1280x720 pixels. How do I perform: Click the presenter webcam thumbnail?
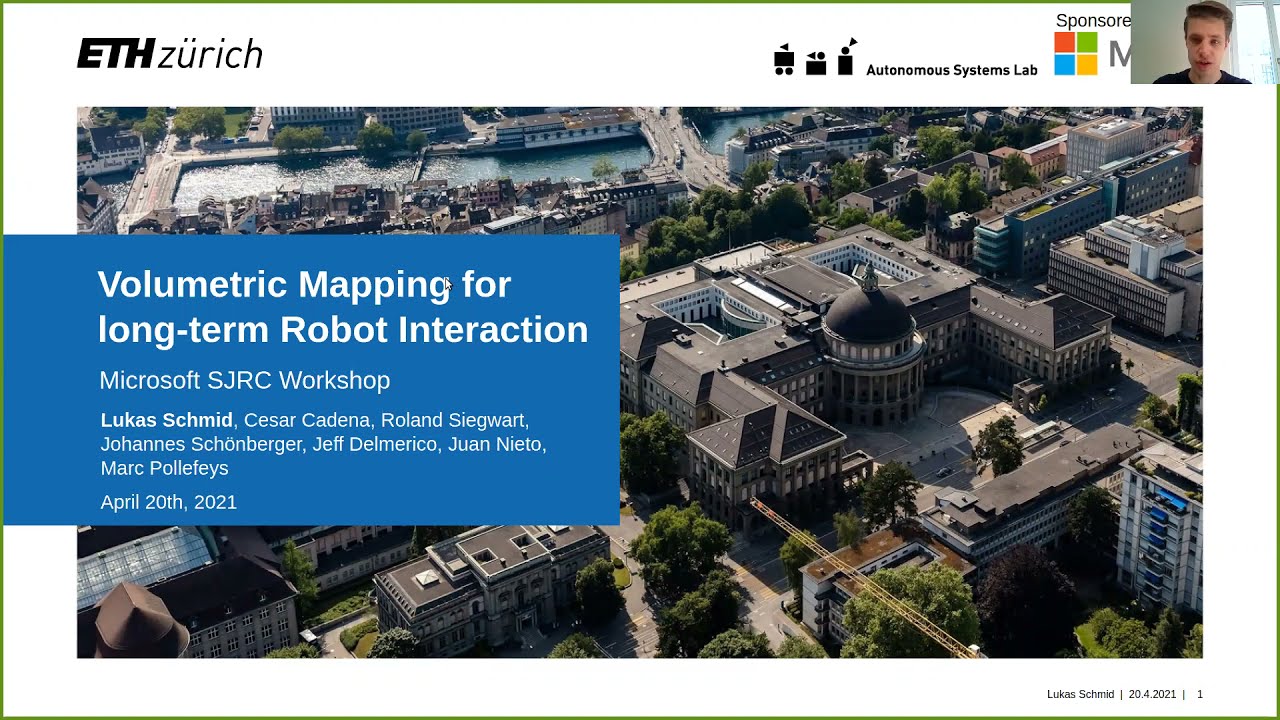[x=1205, y=42]
